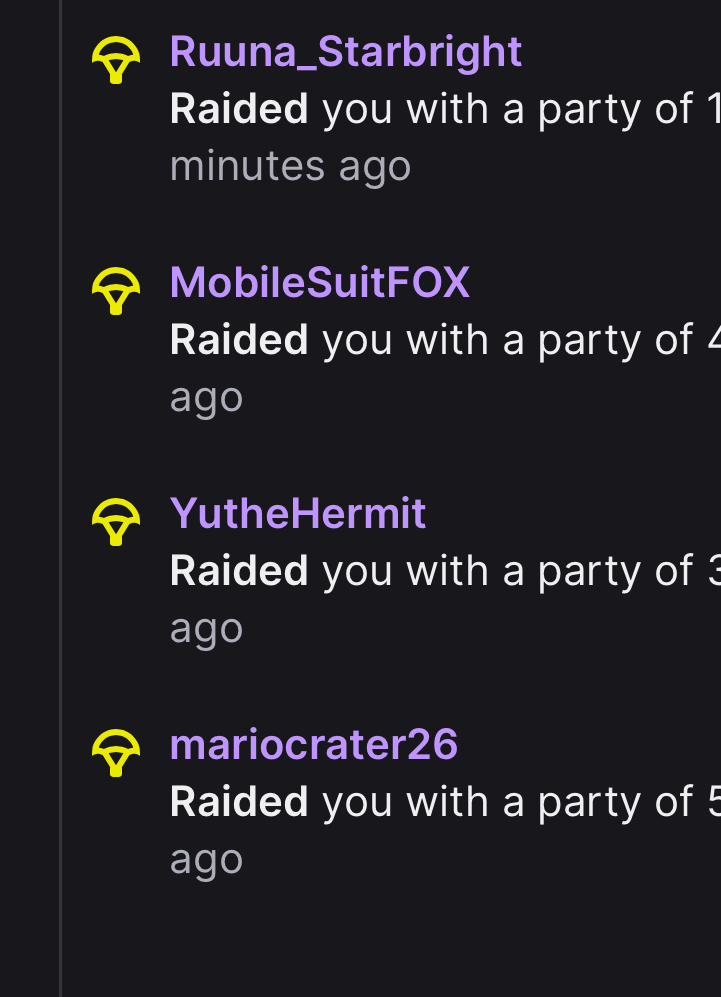The image size is (721, 997).
Task: Click the bold Raided label under Ruuna_Starbright
Action: pyautogui.click(x=239, y=109)
